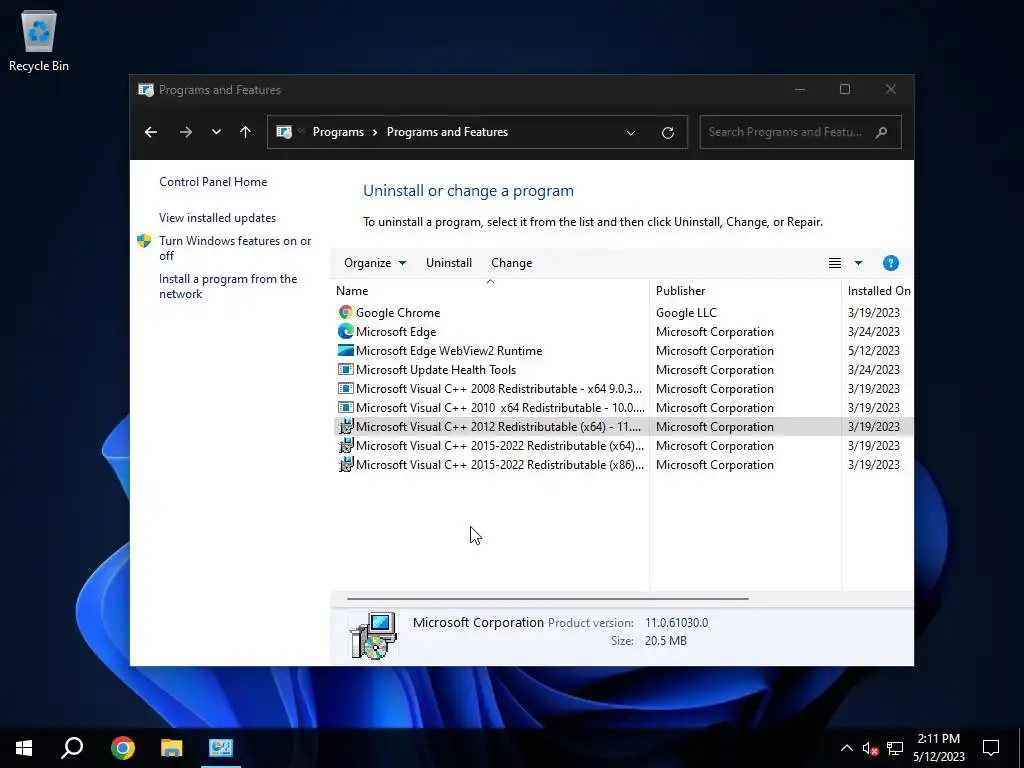Open recent locations dropdown arrow
Screen dimensions: 1024x768
(x=216, y=132)
